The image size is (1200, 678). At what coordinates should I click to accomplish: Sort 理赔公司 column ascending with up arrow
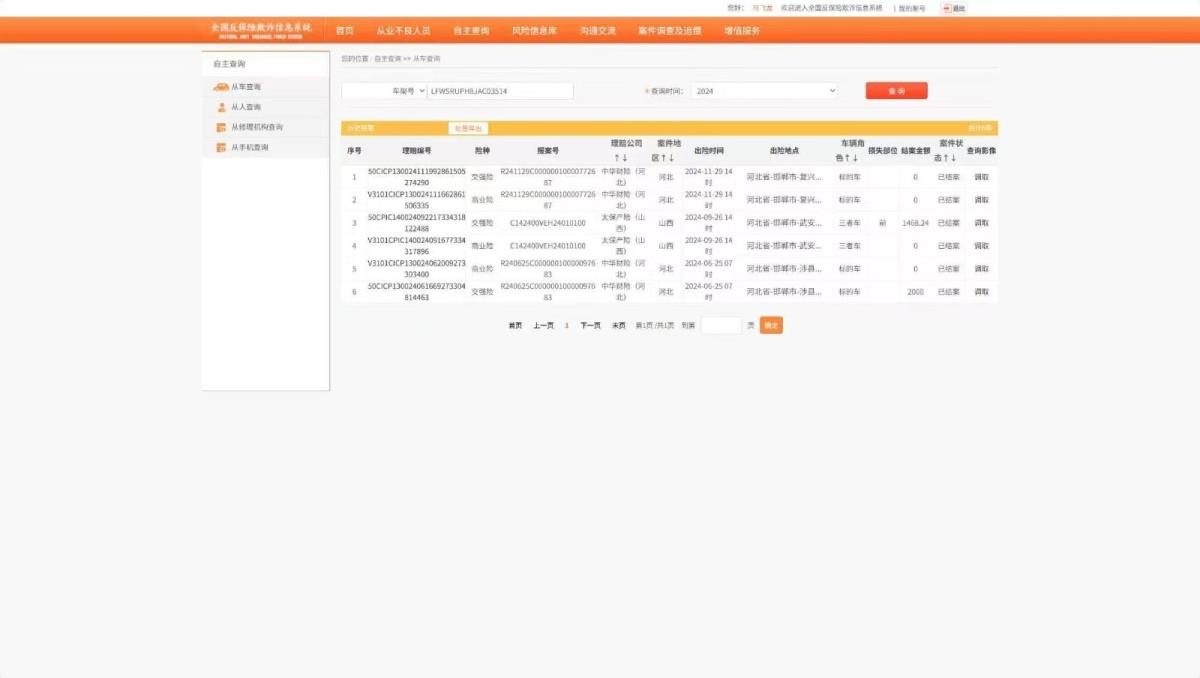(x=617, y=158)
